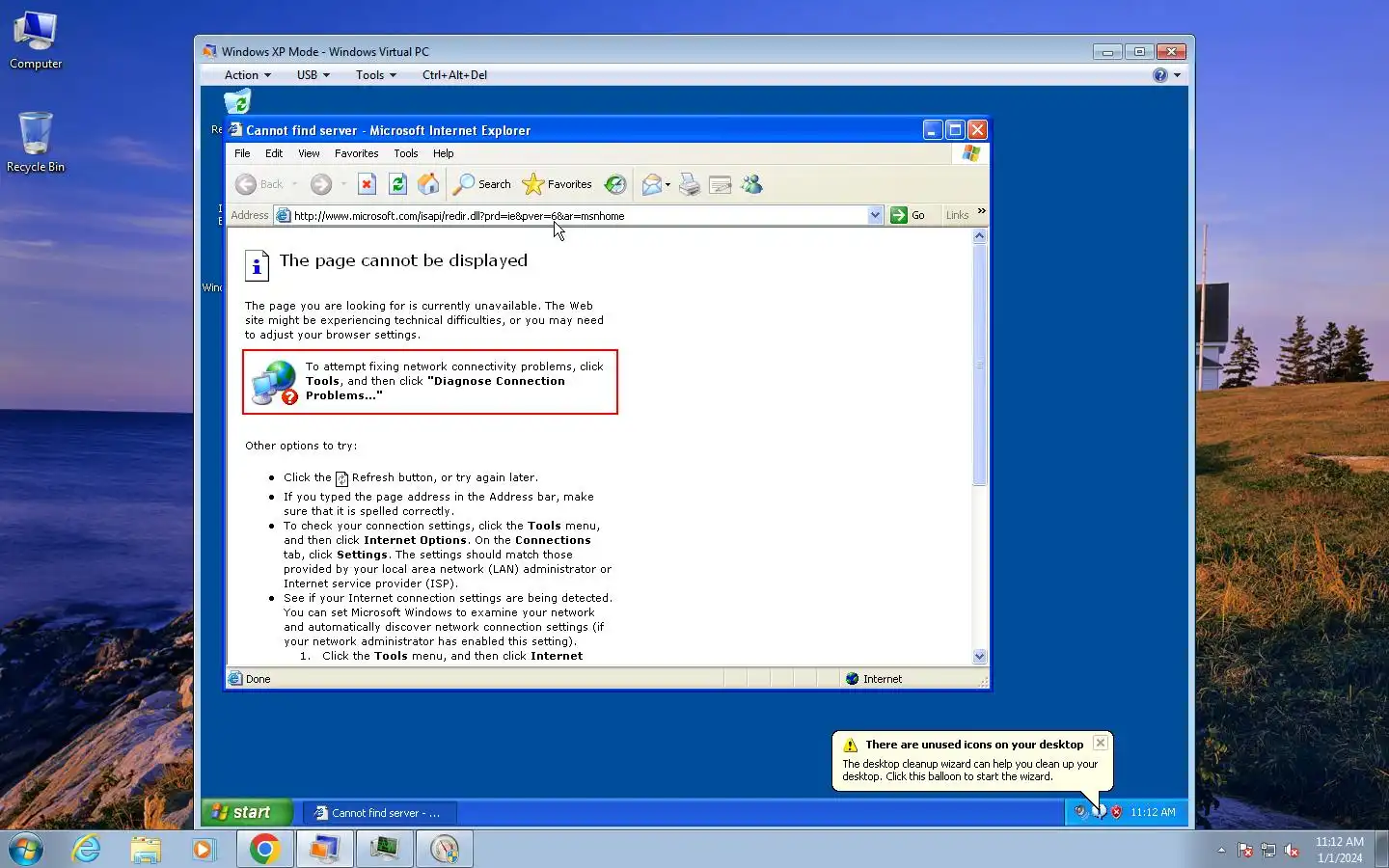Click the XP tray red shield security icon
The height and width of the screenshot is (868, 1389).
click(1116, 812)
